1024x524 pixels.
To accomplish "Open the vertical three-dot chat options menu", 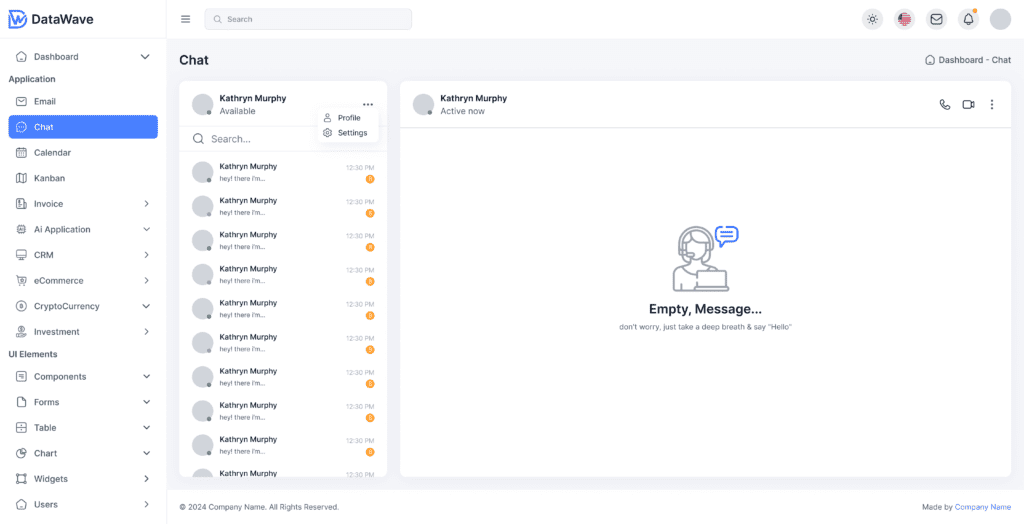I will (x=992, y=105).
